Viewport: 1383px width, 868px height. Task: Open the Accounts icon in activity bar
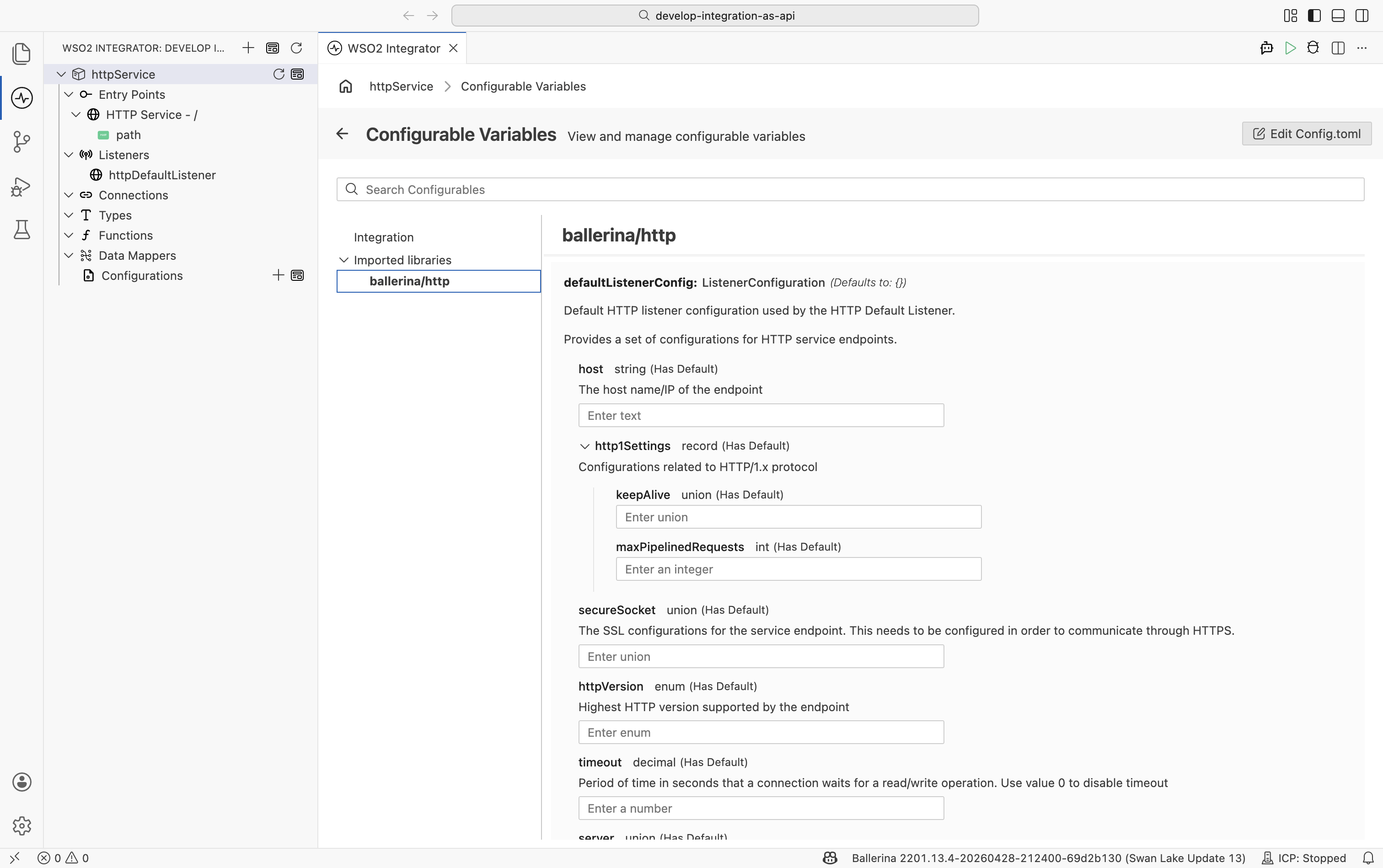21,782
